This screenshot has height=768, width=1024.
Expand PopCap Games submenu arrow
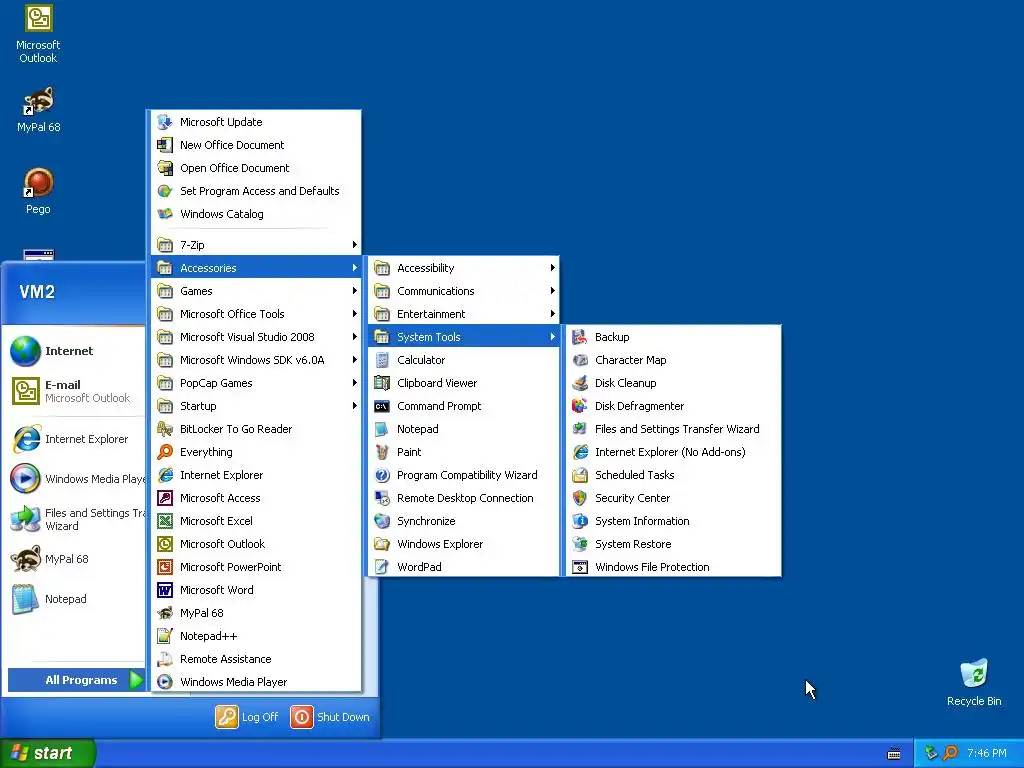(355, 383)
